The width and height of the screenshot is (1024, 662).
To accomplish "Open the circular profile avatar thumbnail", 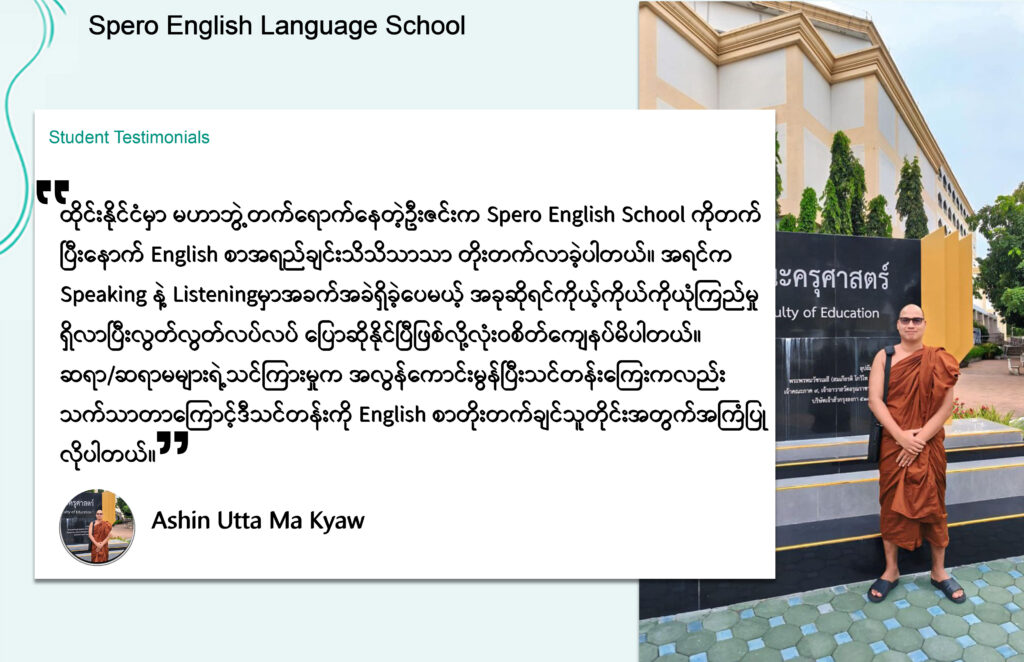I will coord(97,526).
